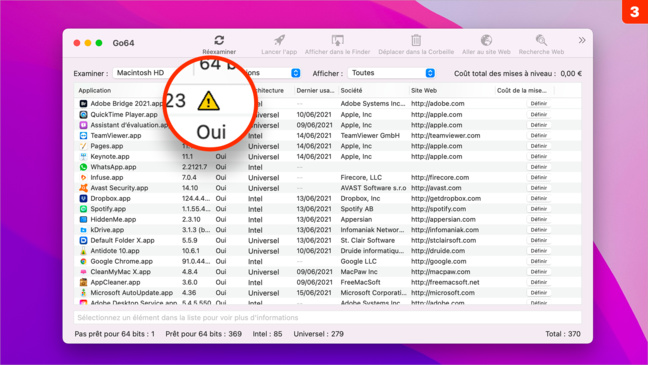Click the Réexaminer refresh icon

pyautogui.click(x=219, y=40)
